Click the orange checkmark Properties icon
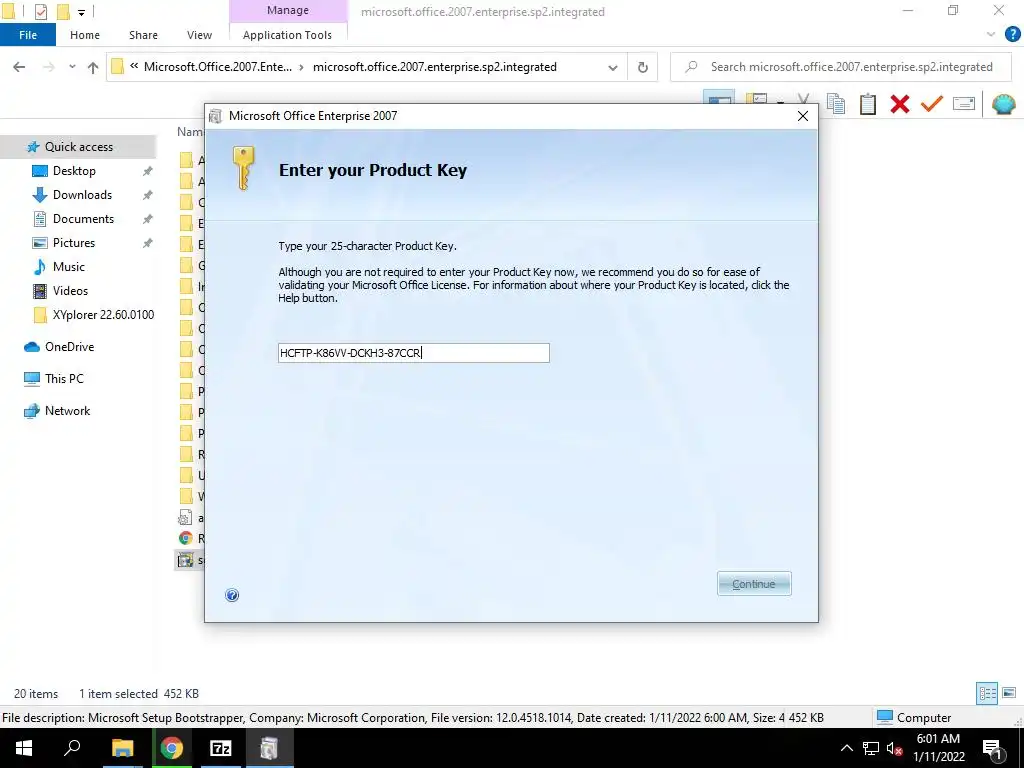The height and width of the screenshot is (768, 1024). click(x=932, y=103)
